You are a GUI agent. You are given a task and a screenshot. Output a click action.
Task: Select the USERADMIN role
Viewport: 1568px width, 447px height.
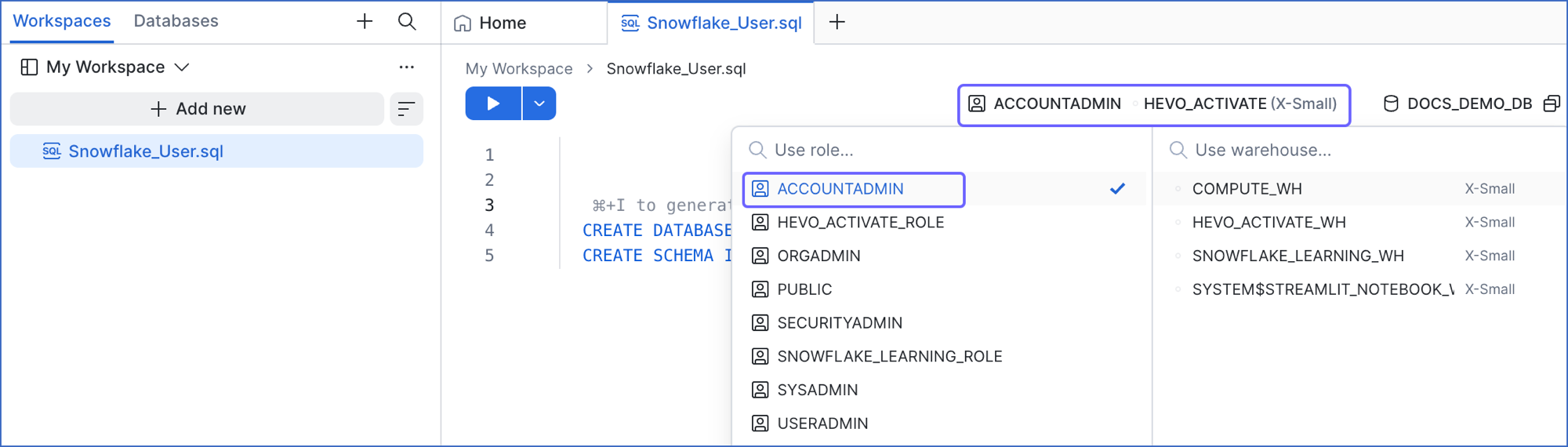943,423
